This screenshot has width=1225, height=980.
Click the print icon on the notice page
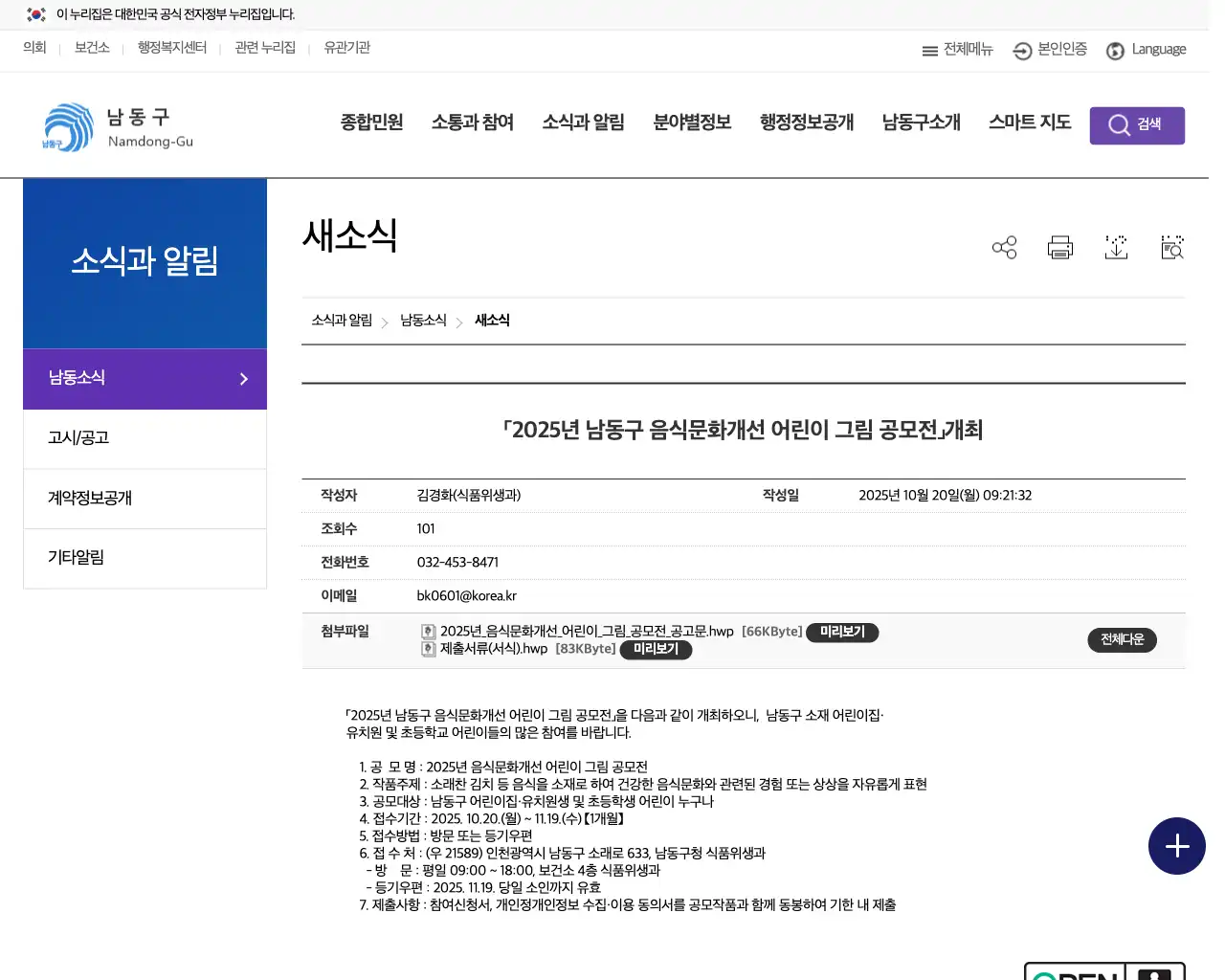(x=1059, y=247)
